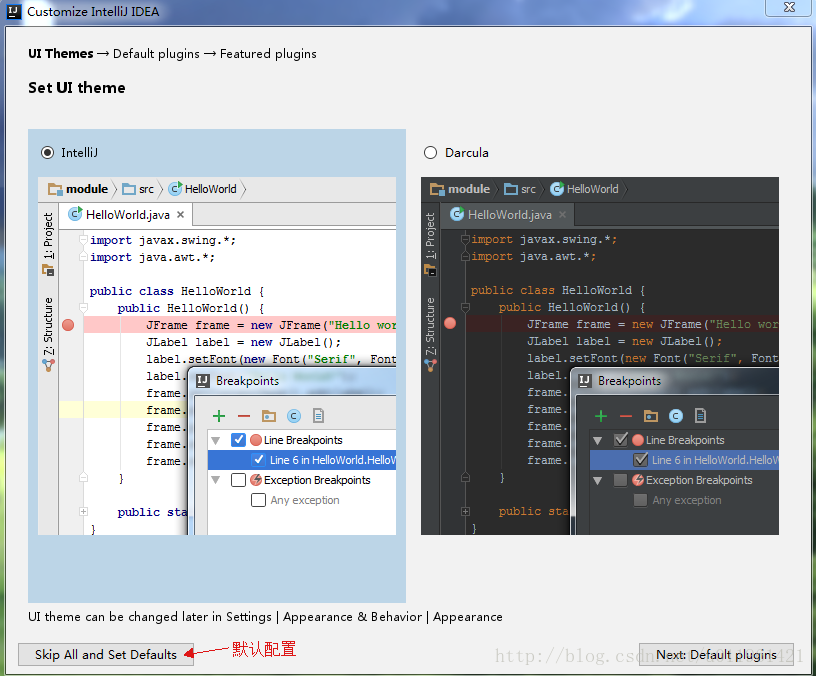The width and height of the screenshot is (816, 676).
Task: Click group by file icon in Darcula preview
Action: (x=700, y=416)
